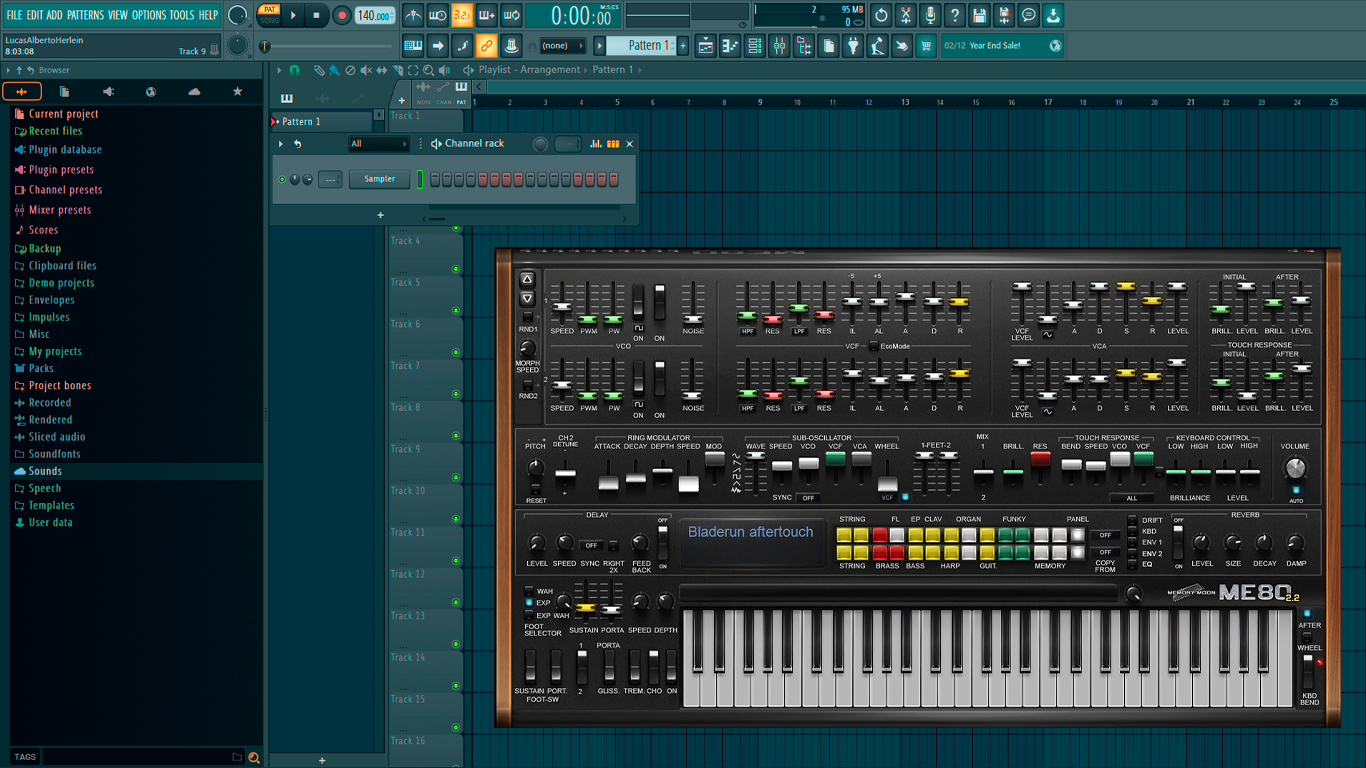Click the ME80 VOLUME knob
Viewport: 1366px width, 768px height.
point(1295,468)
